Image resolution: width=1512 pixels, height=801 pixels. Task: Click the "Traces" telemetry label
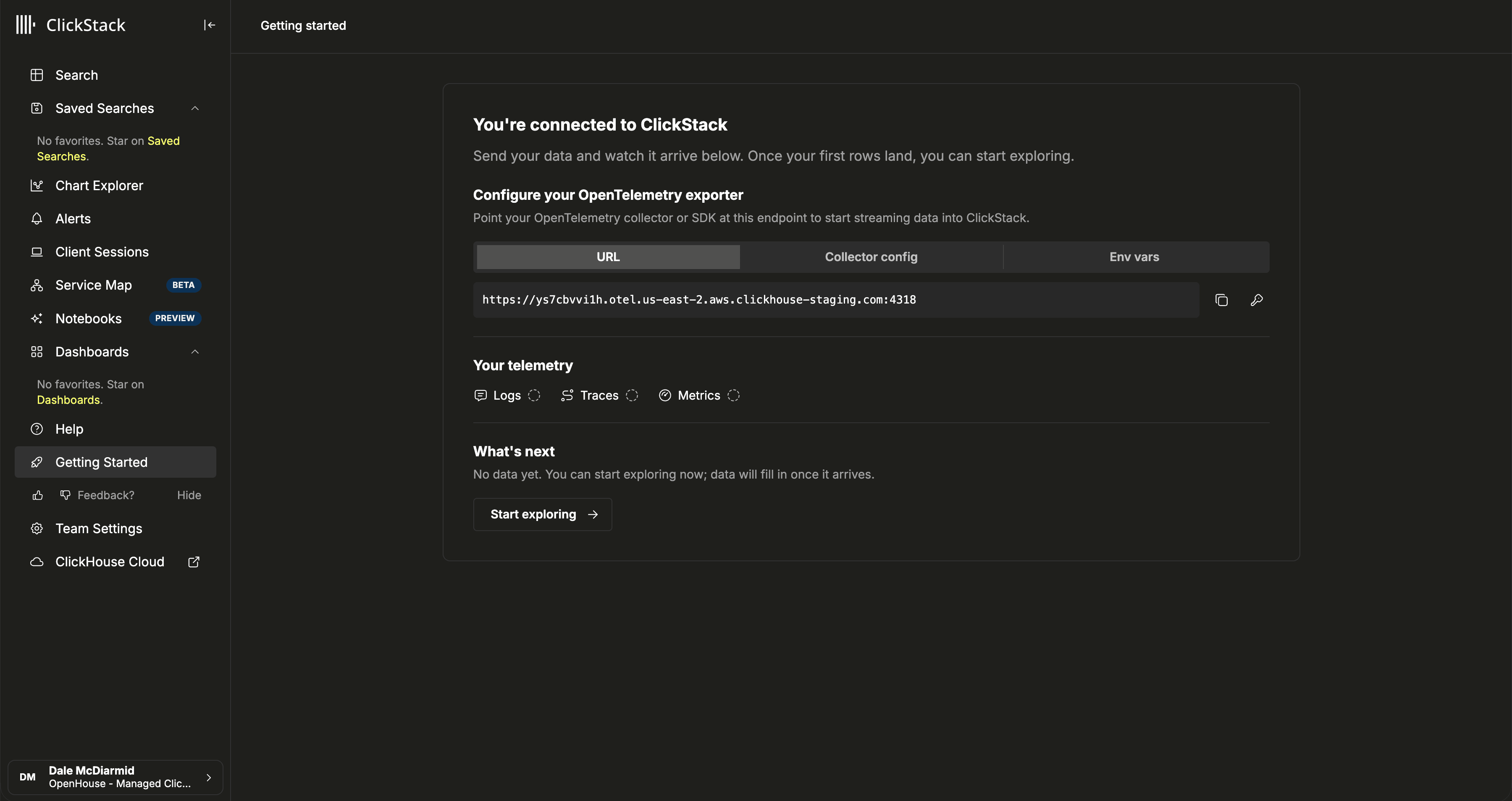click(x=599, y=395)
